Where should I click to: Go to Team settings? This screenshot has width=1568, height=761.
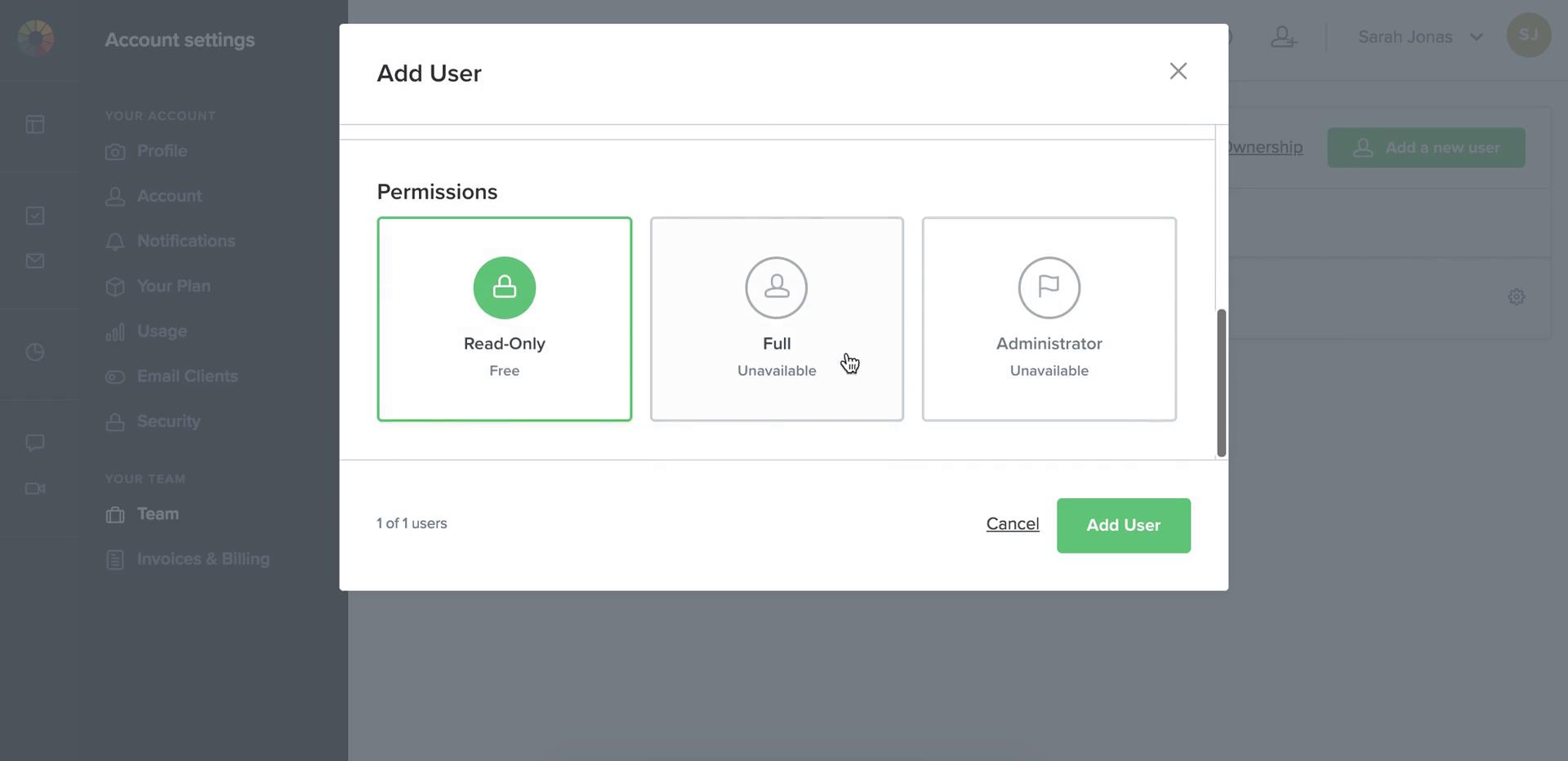[158, 514]
